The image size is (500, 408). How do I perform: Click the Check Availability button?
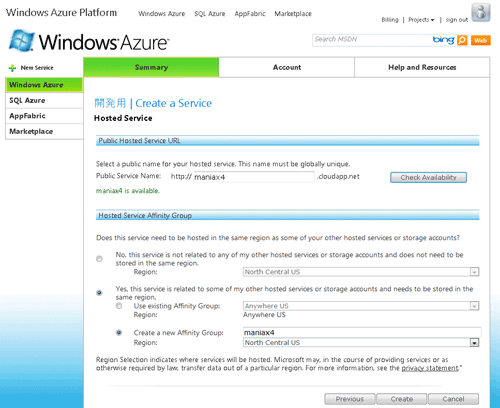tap(428, 177)
